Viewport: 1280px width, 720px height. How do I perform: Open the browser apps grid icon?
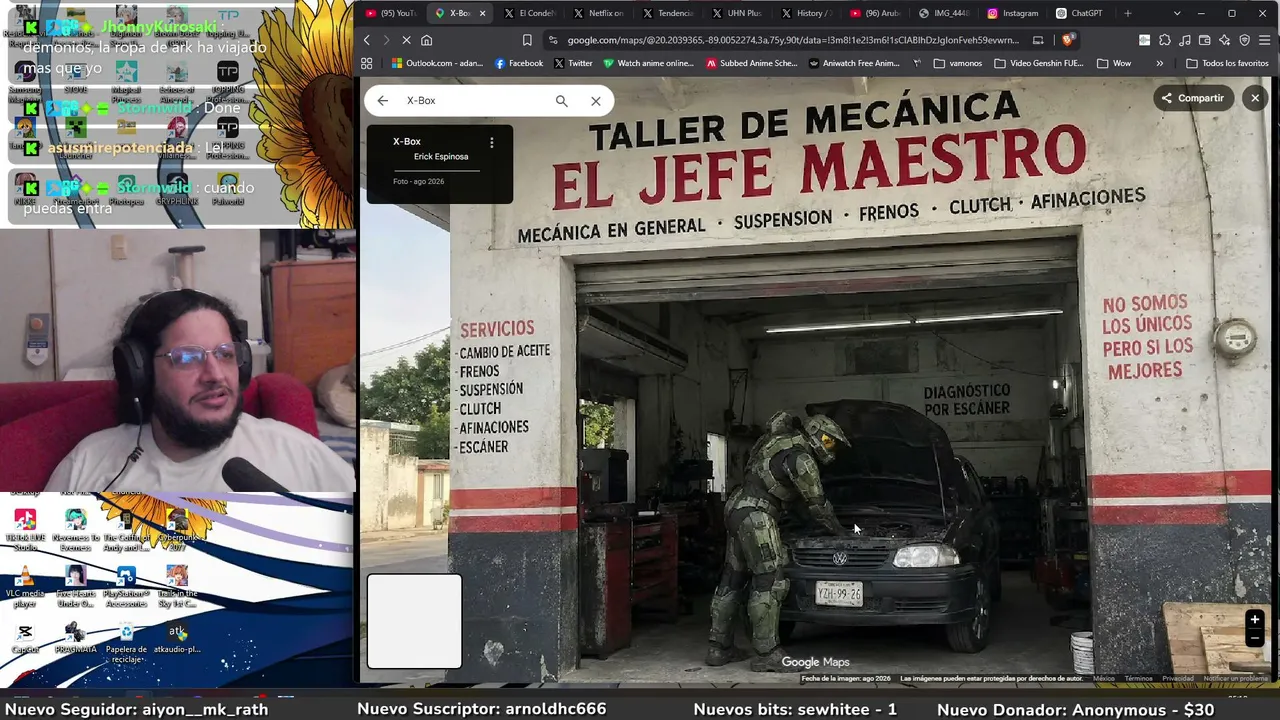(367, 63)
